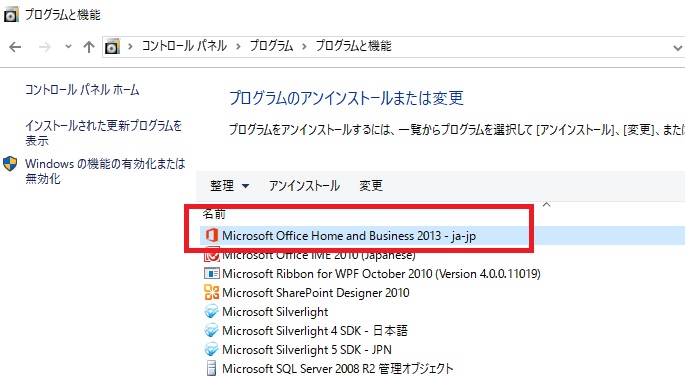
Task: Click the Microsoft Ribbon for WPF icon
Action: 211,273
